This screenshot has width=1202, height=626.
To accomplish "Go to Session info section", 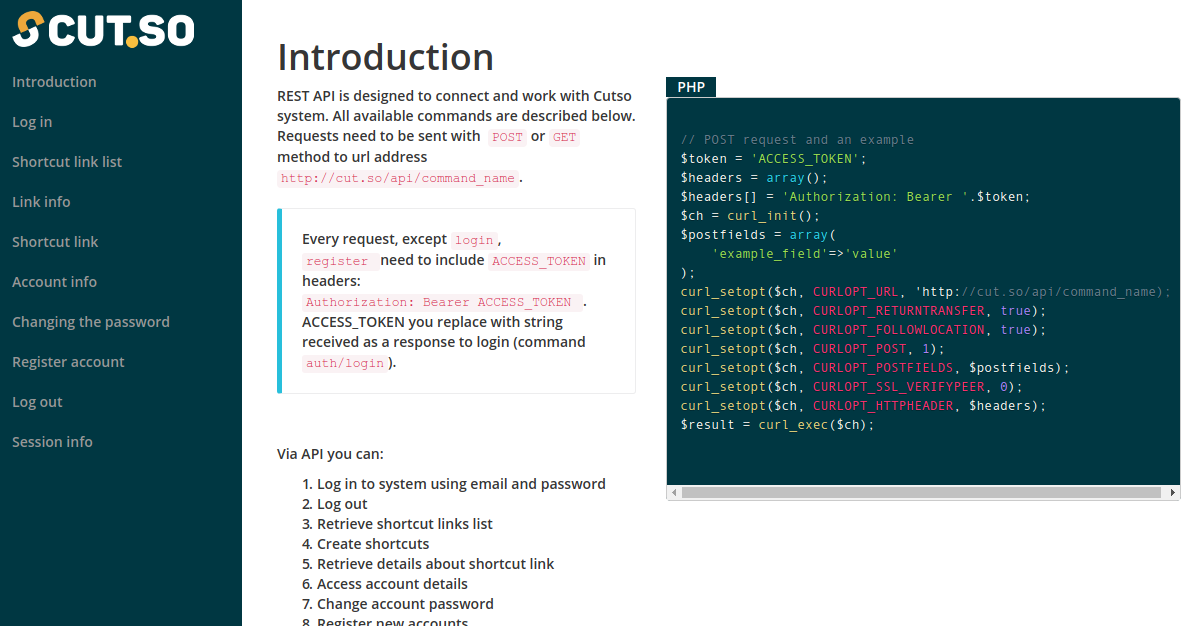I will [x=52, y=442].
